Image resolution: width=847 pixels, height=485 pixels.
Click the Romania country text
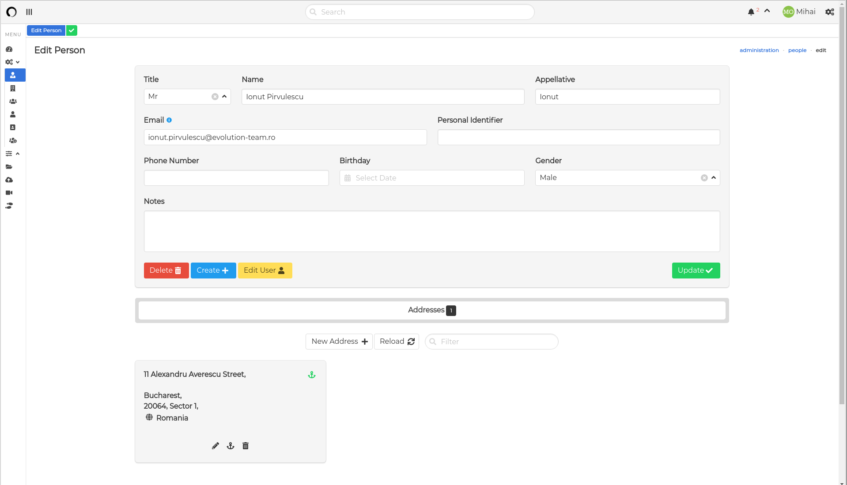tap(172, 417)
